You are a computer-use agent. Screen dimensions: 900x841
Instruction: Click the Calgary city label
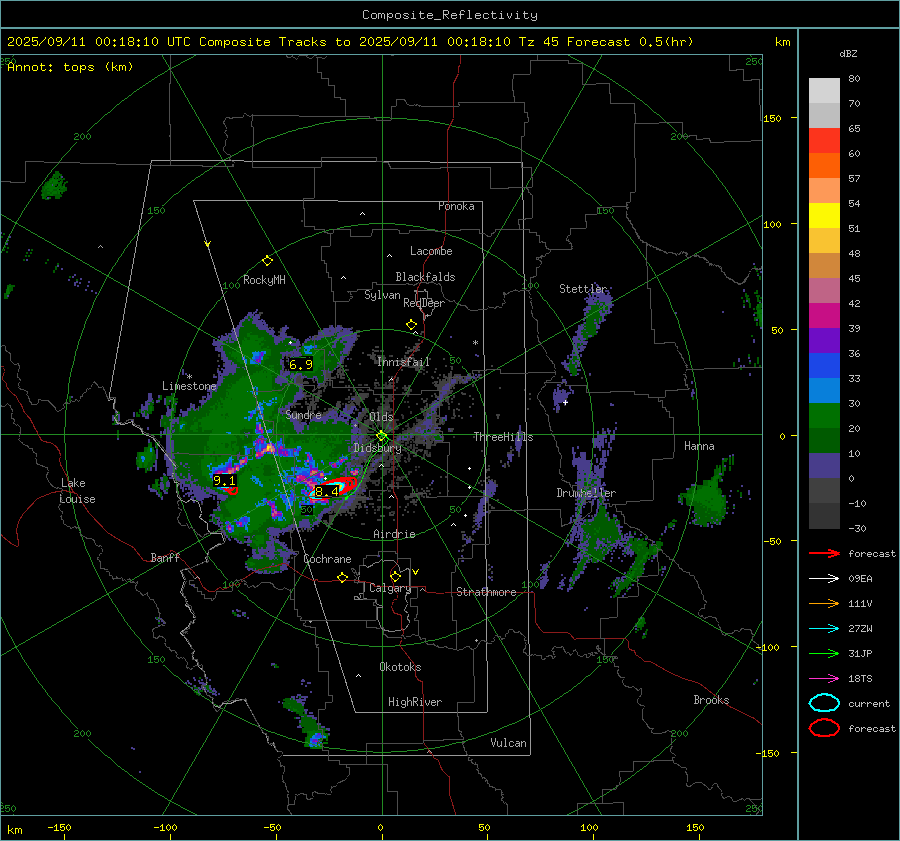[x=390, y=588]
